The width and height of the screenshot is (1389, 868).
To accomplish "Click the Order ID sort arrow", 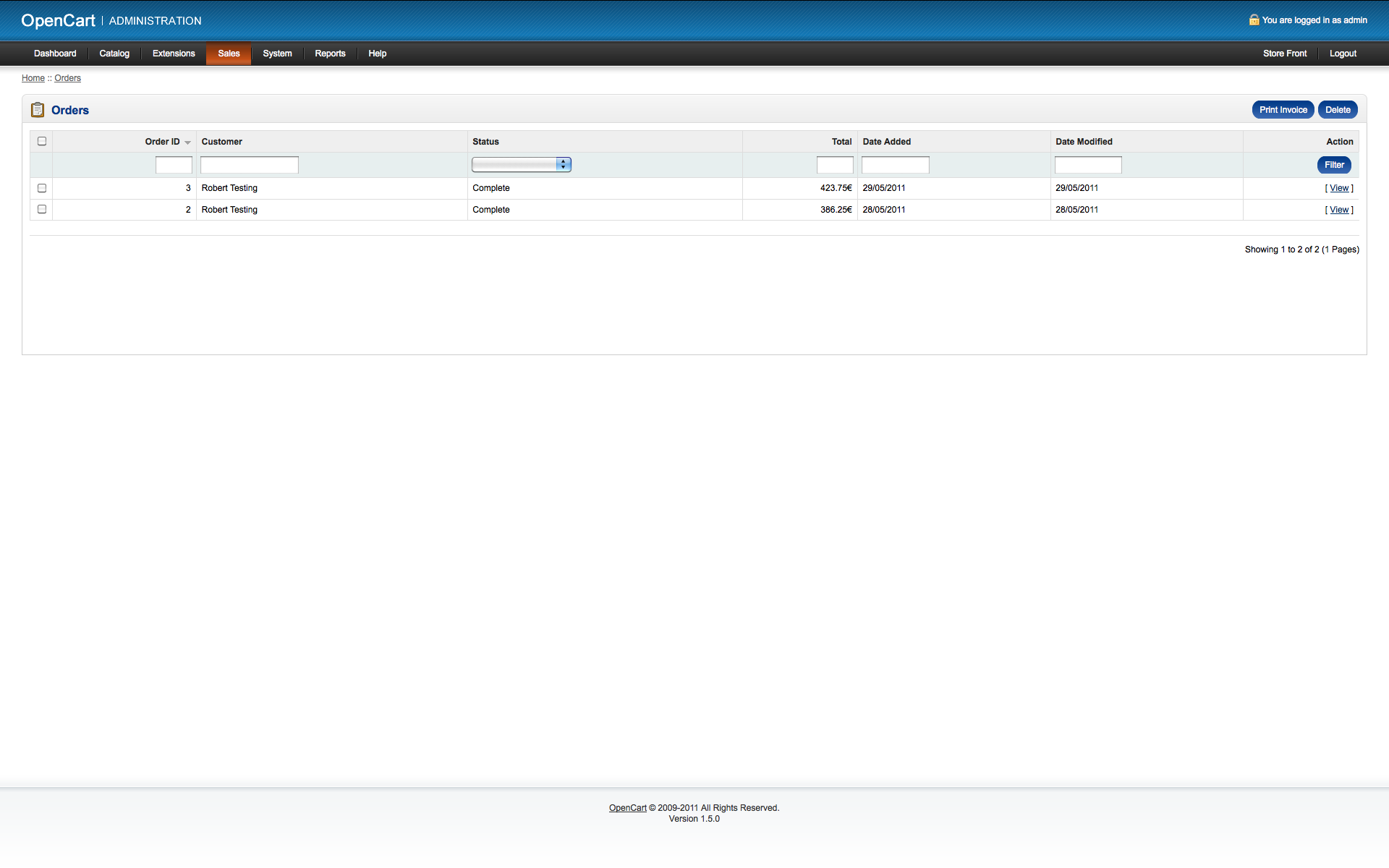I will pos(187,142).
